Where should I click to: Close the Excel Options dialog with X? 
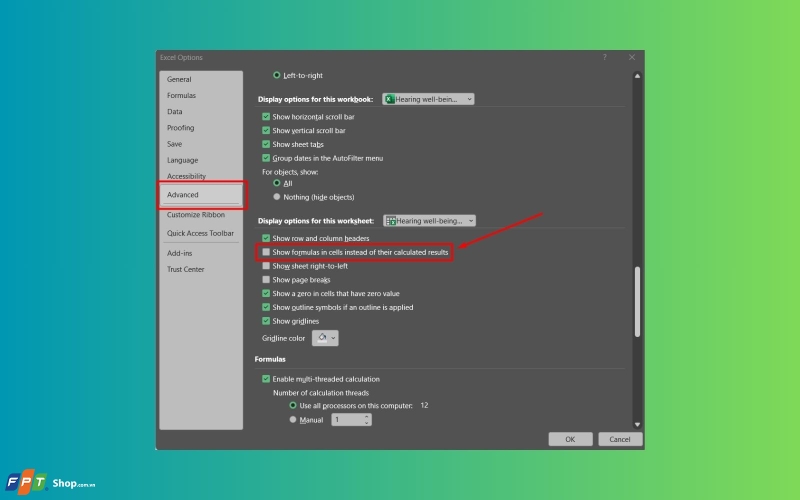click(x=632, y=57)
